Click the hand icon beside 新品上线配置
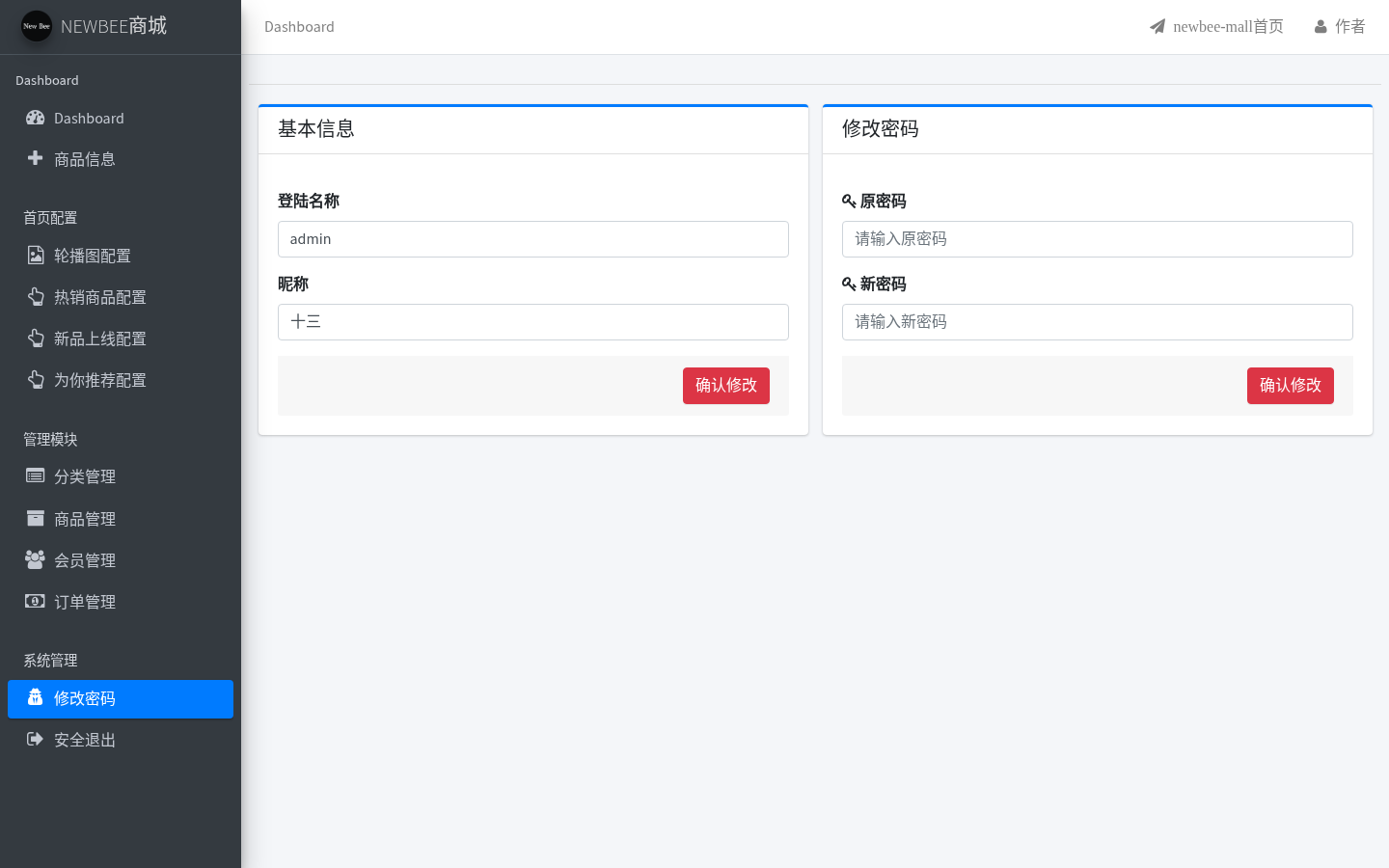This screenshot has width=1389, height=868. click(36, 339)
